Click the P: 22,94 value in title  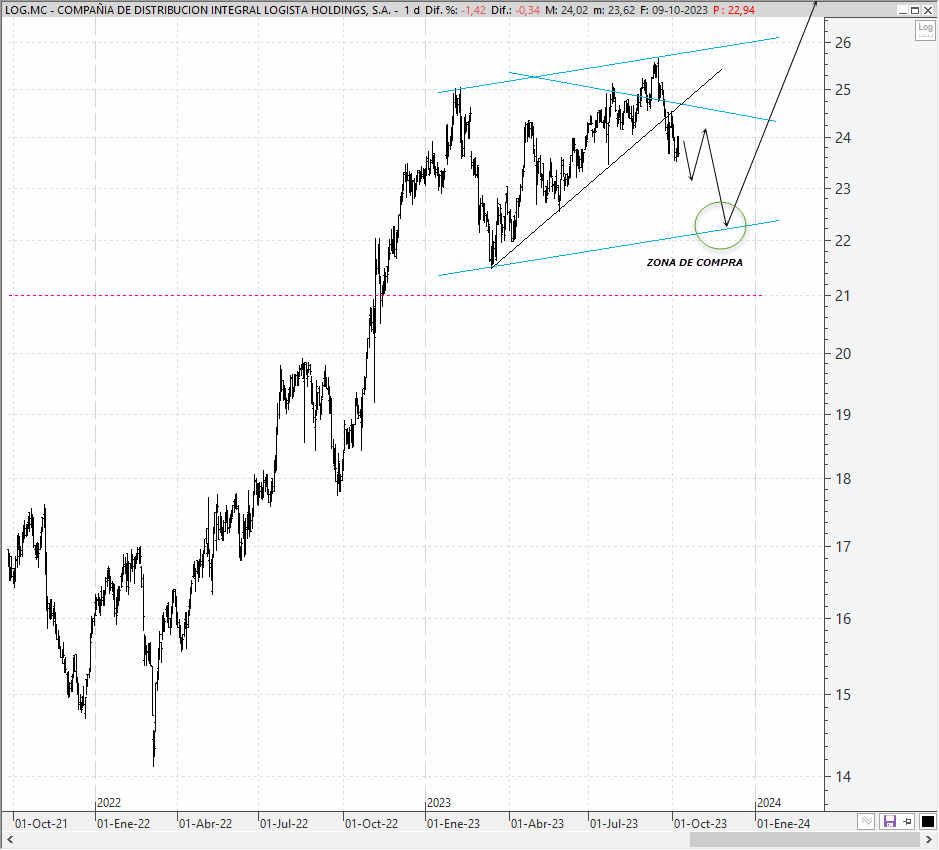pos(734,10)
